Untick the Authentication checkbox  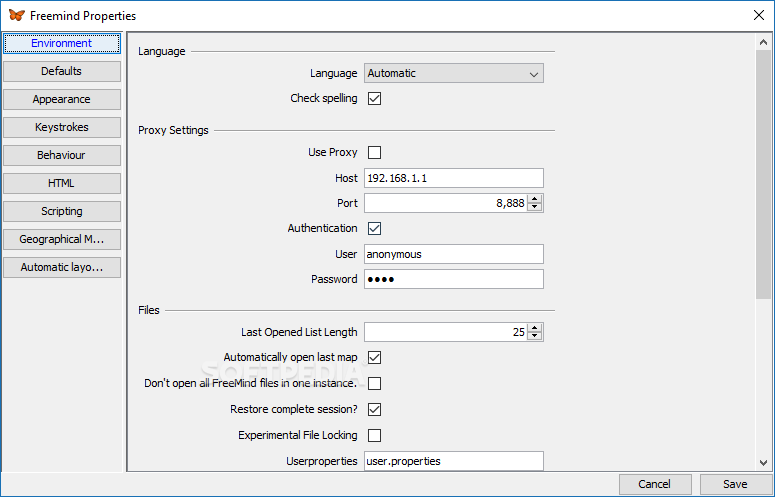click(x=375, y=228)
